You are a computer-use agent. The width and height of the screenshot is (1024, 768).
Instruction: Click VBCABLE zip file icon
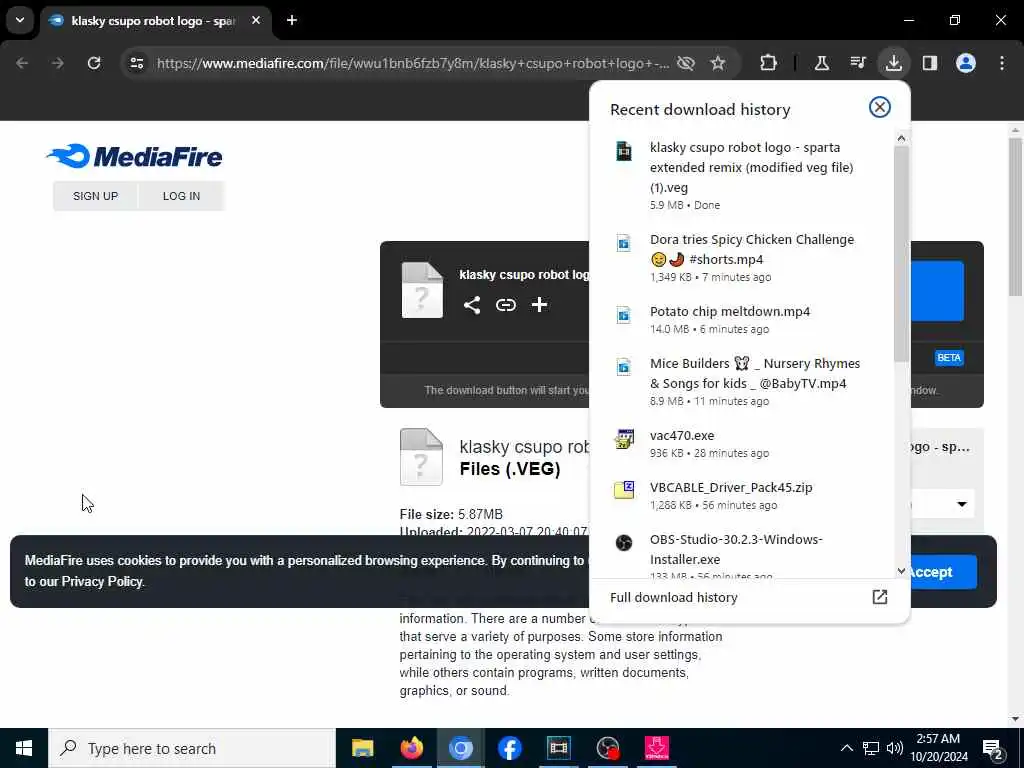pyautogui.click(x=624, y=490)
